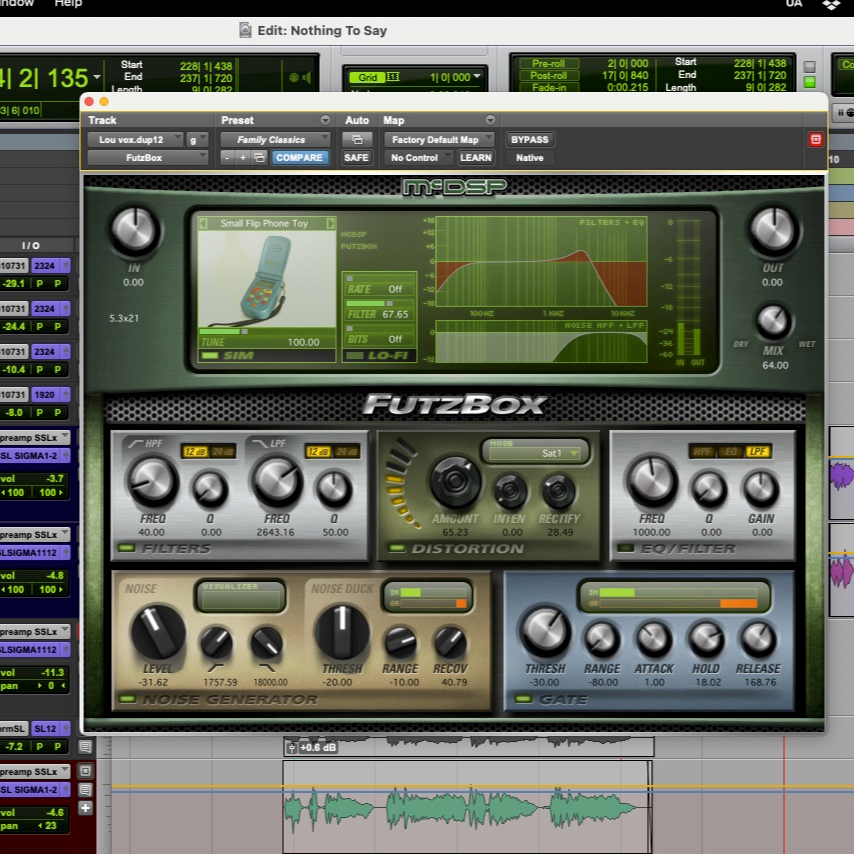Click the LPF FREQ knob in Filters
Image resolution: width=854 pixels, height=854 pixels.
tap(277, 481)
